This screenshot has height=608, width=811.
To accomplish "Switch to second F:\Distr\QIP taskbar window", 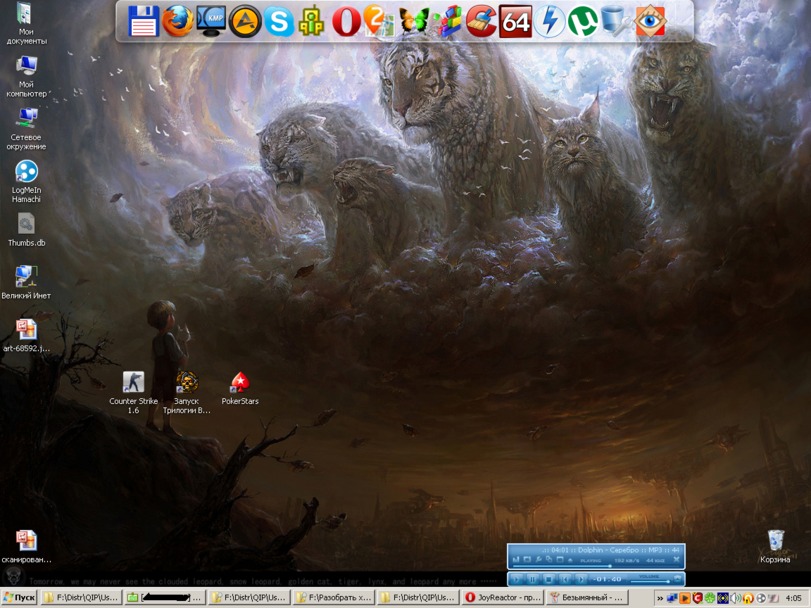I will pyautogui.click(x=250, y=598).
